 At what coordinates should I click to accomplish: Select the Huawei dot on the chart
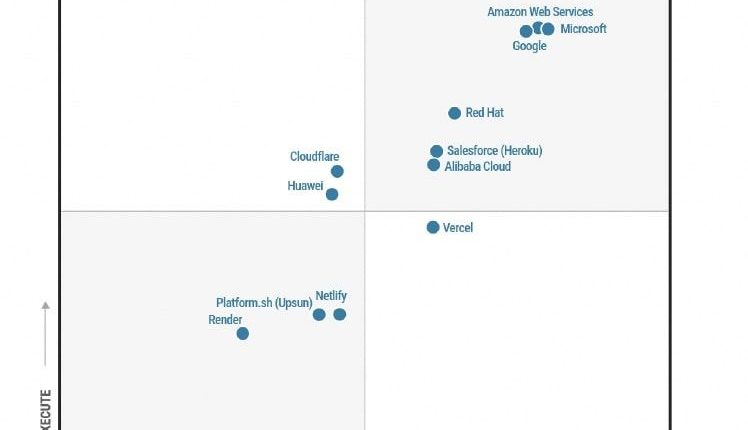332,194
